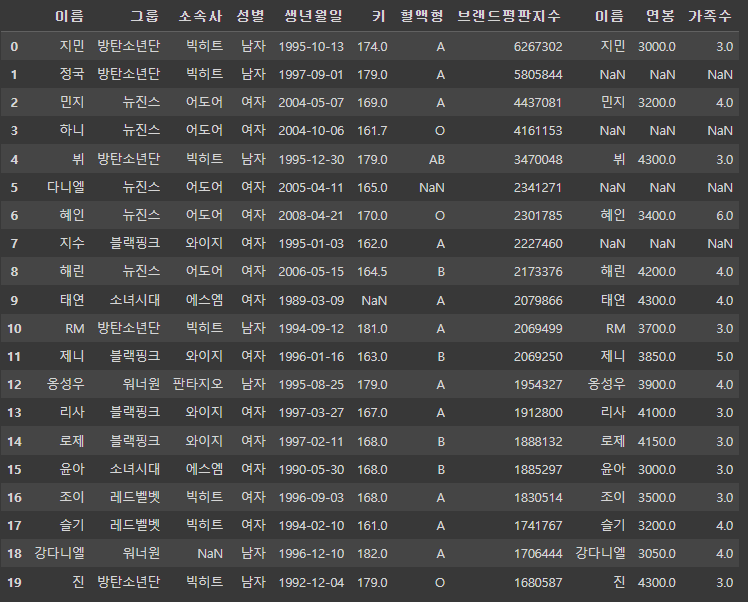Click the 브랜드평판지수 column header

(509, 16)
